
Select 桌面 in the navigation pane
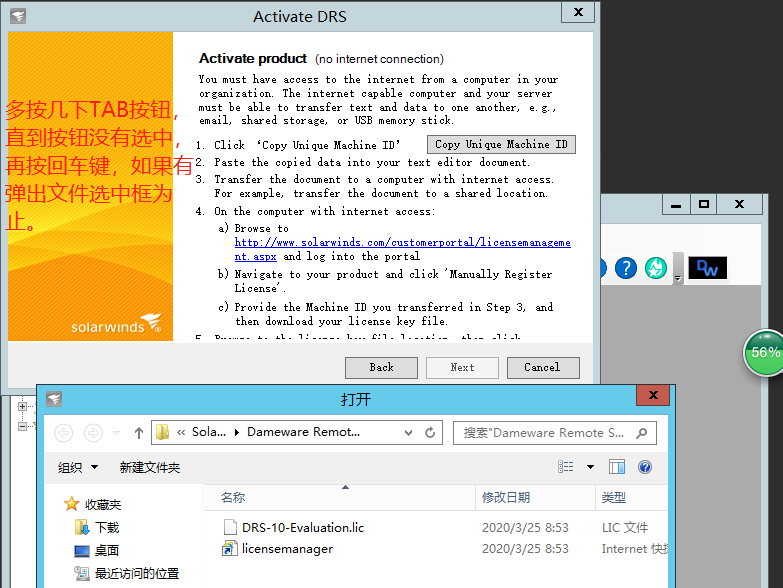107,551
